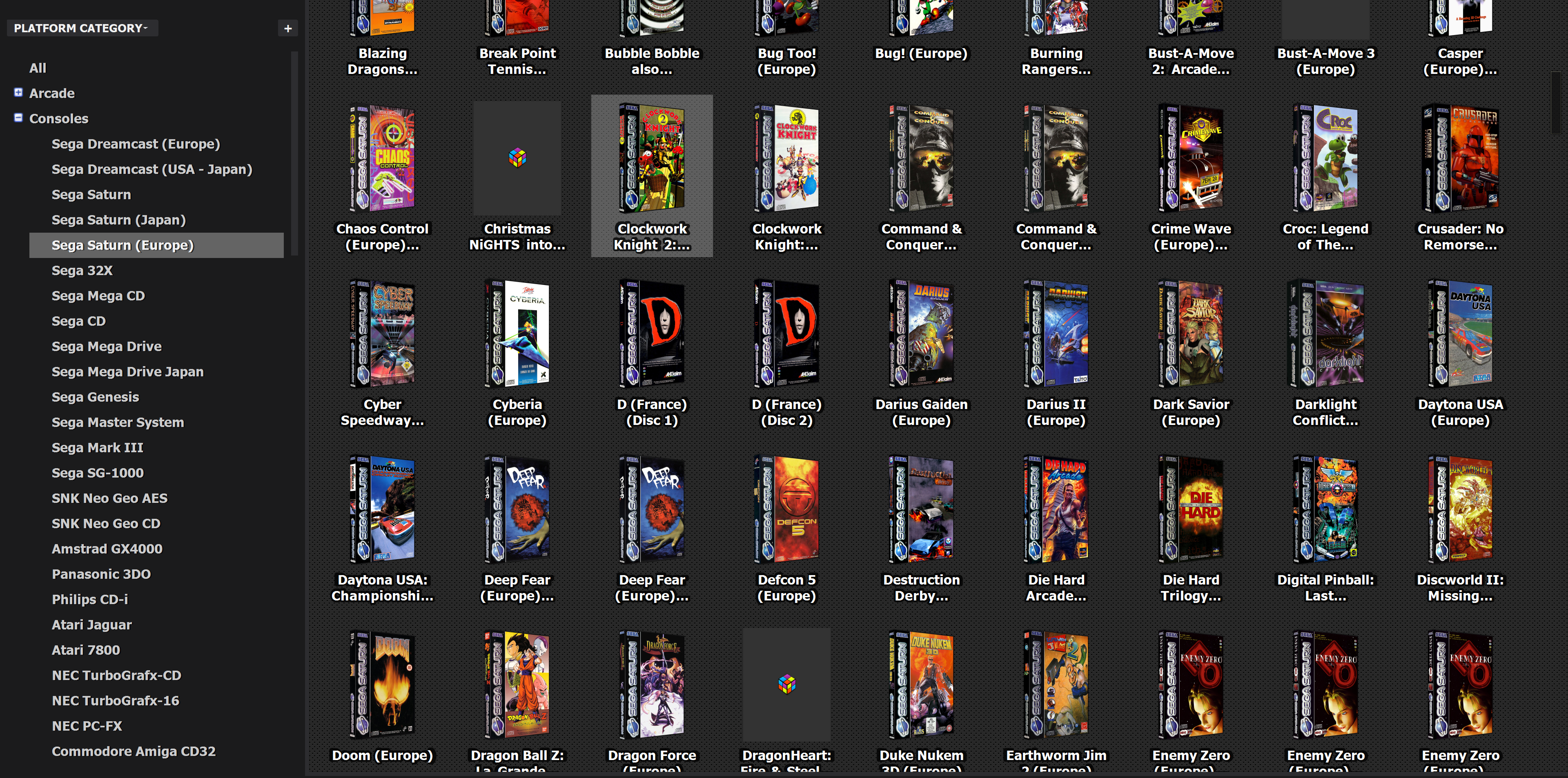This screenshot has width=1568, height=778.
Task: Select Commodore Amiga CD32 platform
Action: point(133,751)
